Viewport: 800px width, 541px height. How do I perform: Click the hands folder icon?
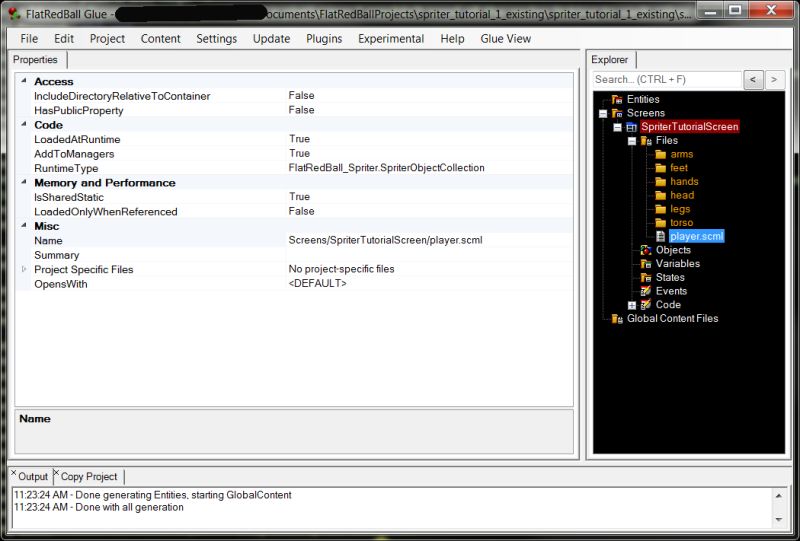[661, 182]
